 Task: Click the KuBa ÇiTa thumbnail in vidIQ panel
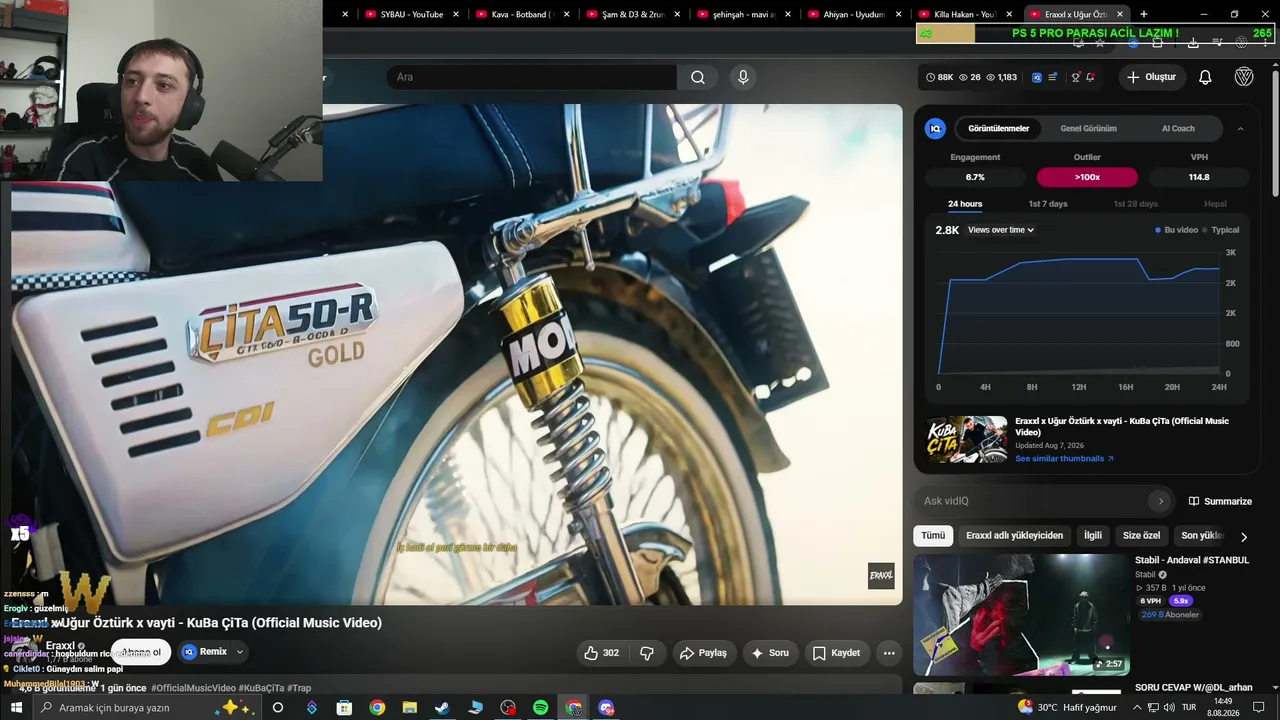point(966,439)
